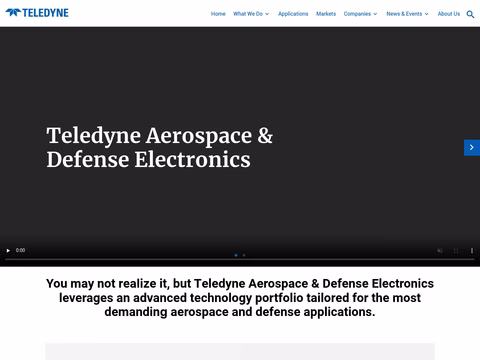The image size is (480, 360).
Task: Open the About Us page
Action: (449, 14)
